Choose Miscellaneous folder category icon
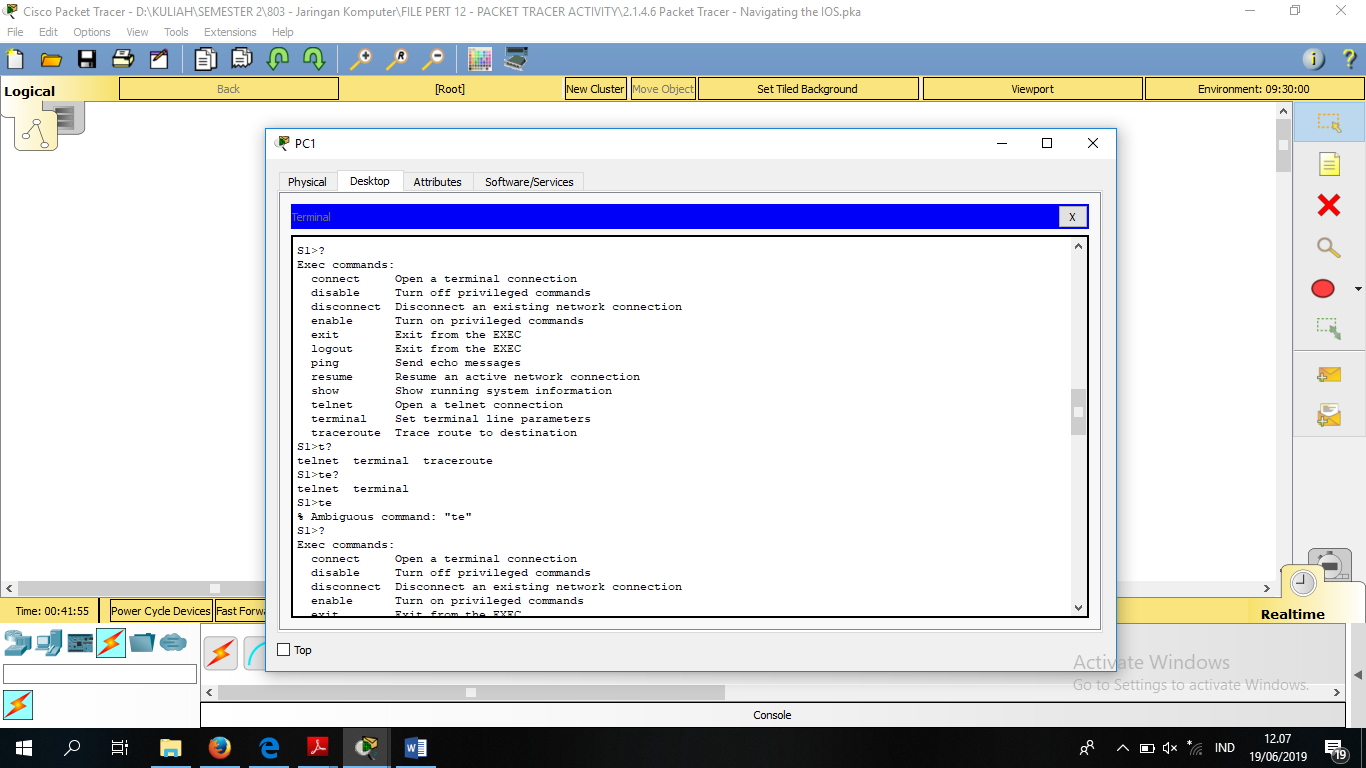The width and height of the screenshot is (1366, 768). pos(142,642)
